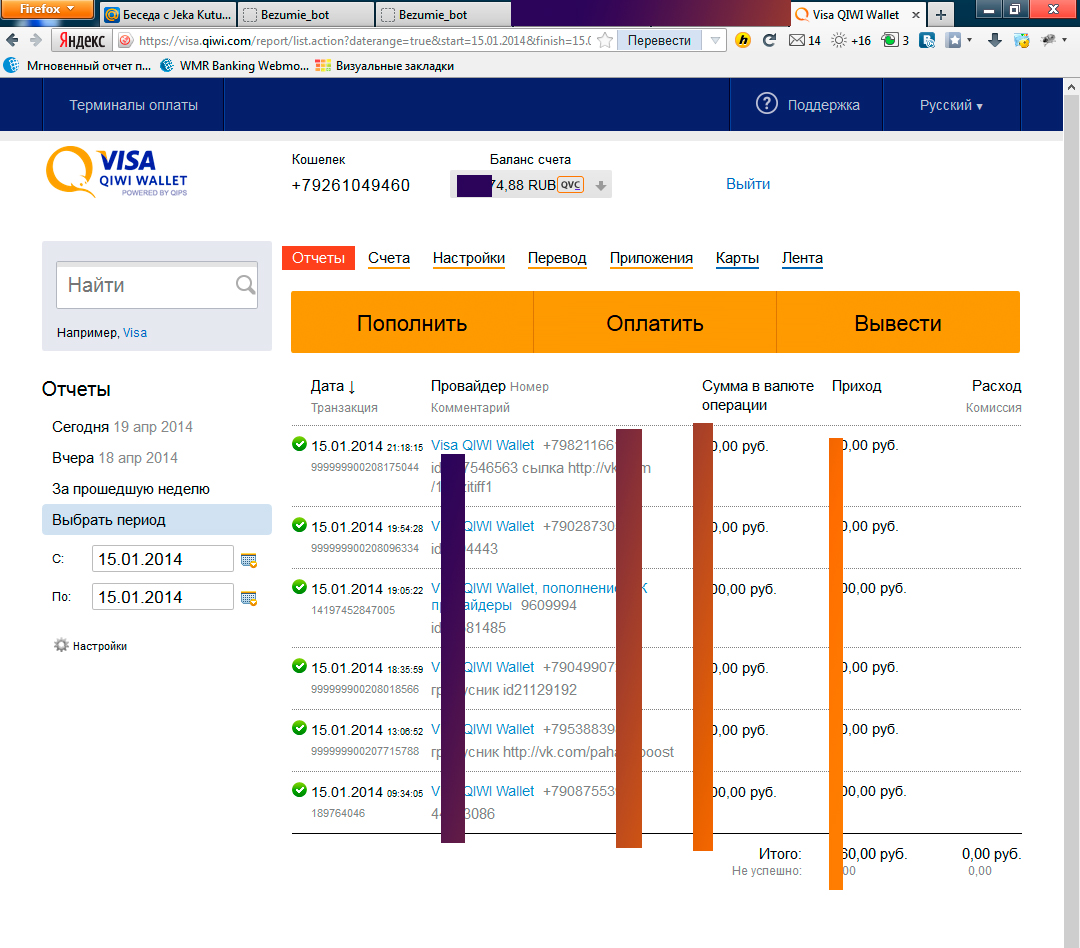Viewport: 1080px width, 948px height.
Task: Click green check of 09:34:05 transaction
Action: pyautogui.click(x=299, y=790)
